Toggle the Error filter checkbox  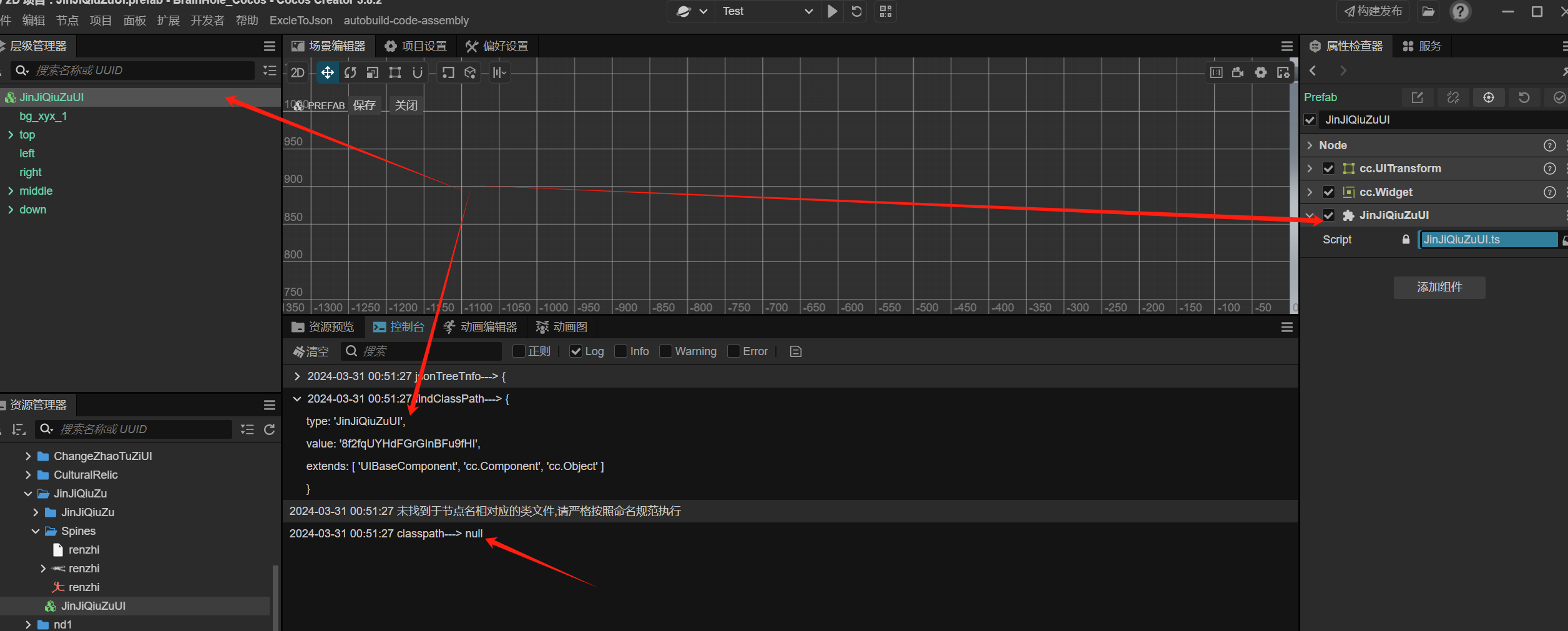(733, 351)
